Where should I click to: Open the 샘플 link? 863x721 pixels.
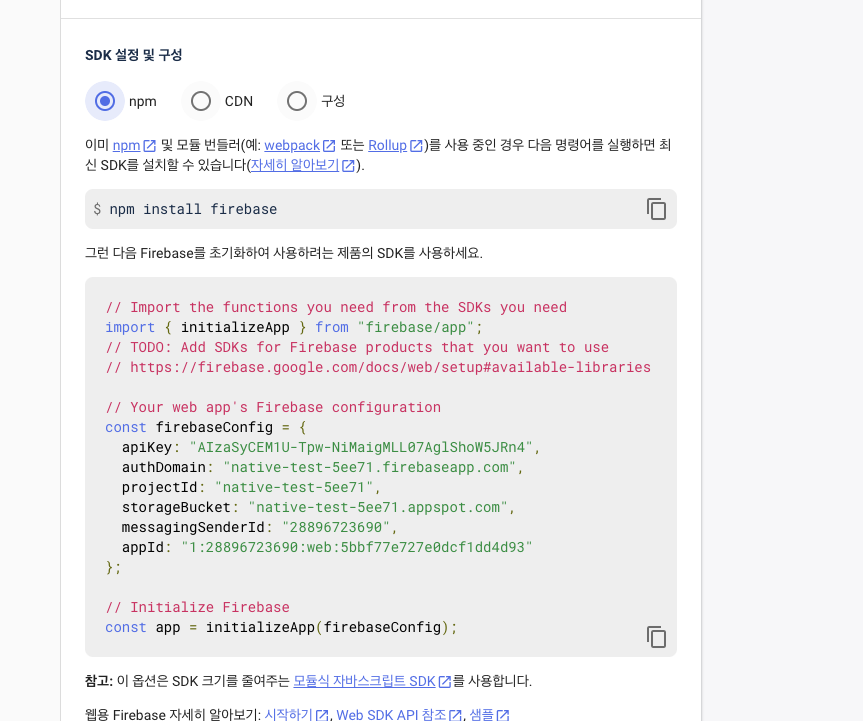pos(489,715)
